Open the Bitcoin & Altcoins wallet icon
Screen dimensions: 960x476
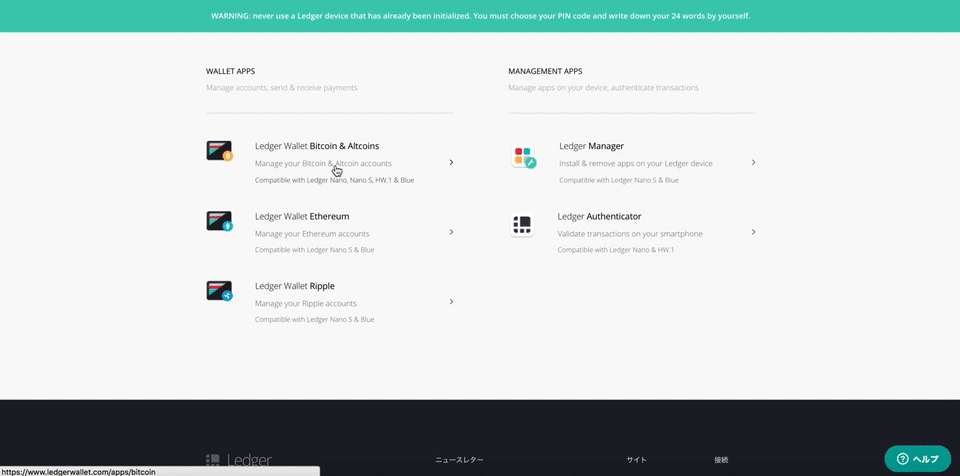(219, 151)
